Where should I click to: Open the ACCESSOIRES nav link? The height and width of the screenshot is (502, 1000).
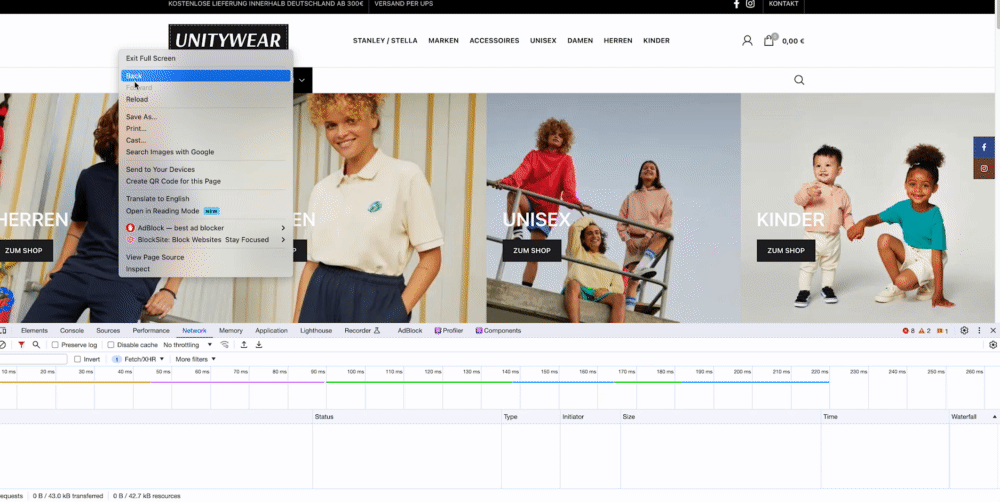point(494,41)
